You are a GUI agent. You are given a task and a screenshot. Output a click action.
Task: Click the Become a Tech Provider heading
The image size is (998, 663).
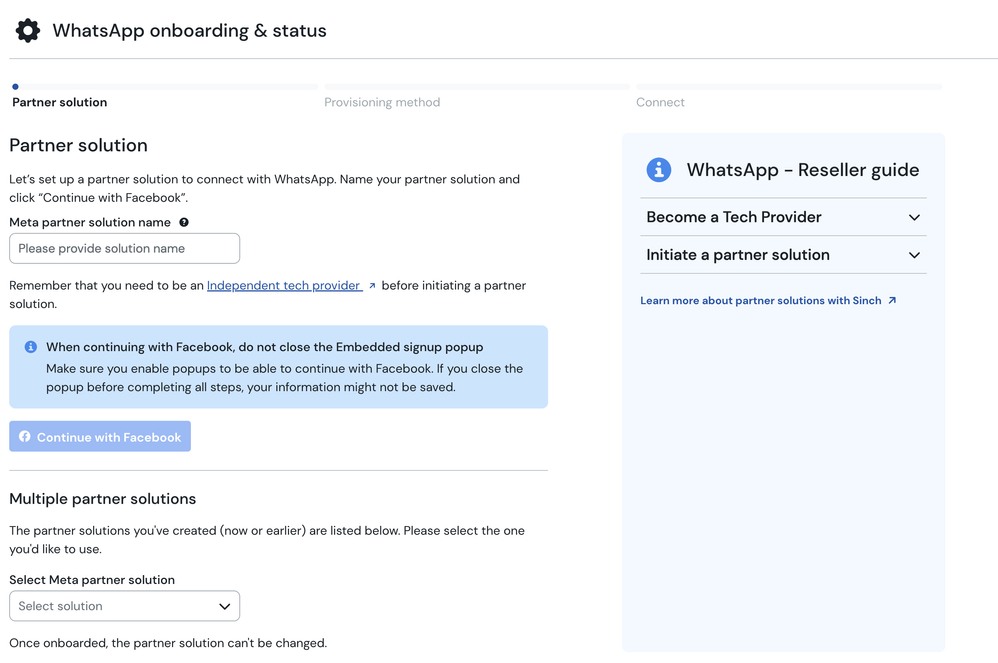[733, 217]
